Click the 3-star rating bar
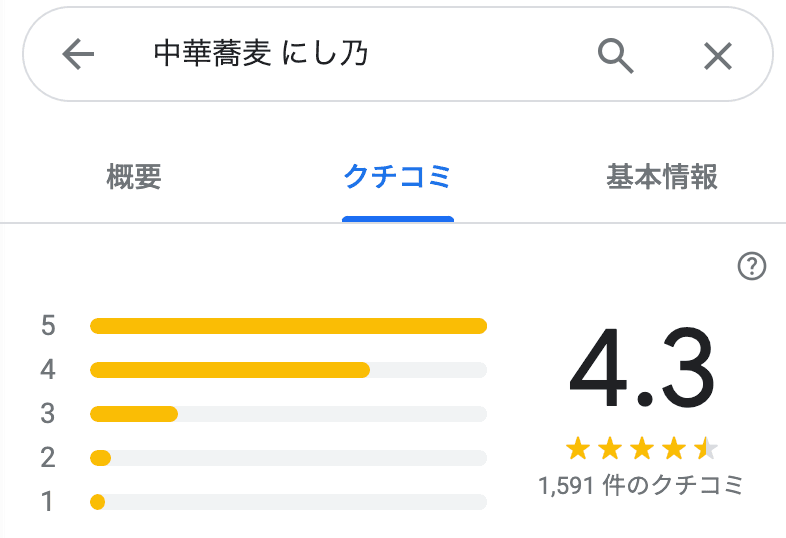 click(x=288, y=414)
